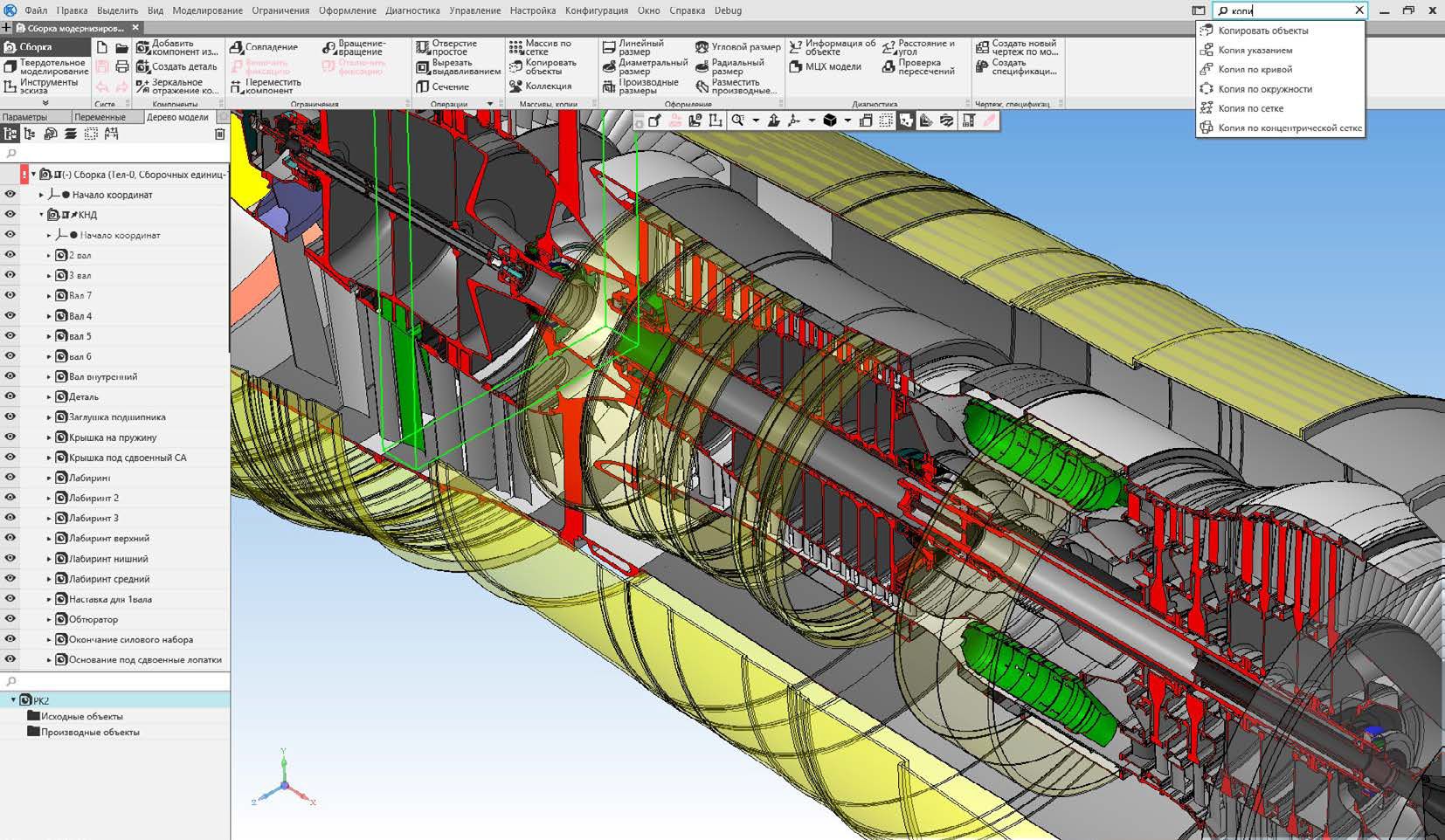Toggle eye icon for Лабиринт 2
The width and height of the screenshot is (1445, 840).
tap(10, 498)
